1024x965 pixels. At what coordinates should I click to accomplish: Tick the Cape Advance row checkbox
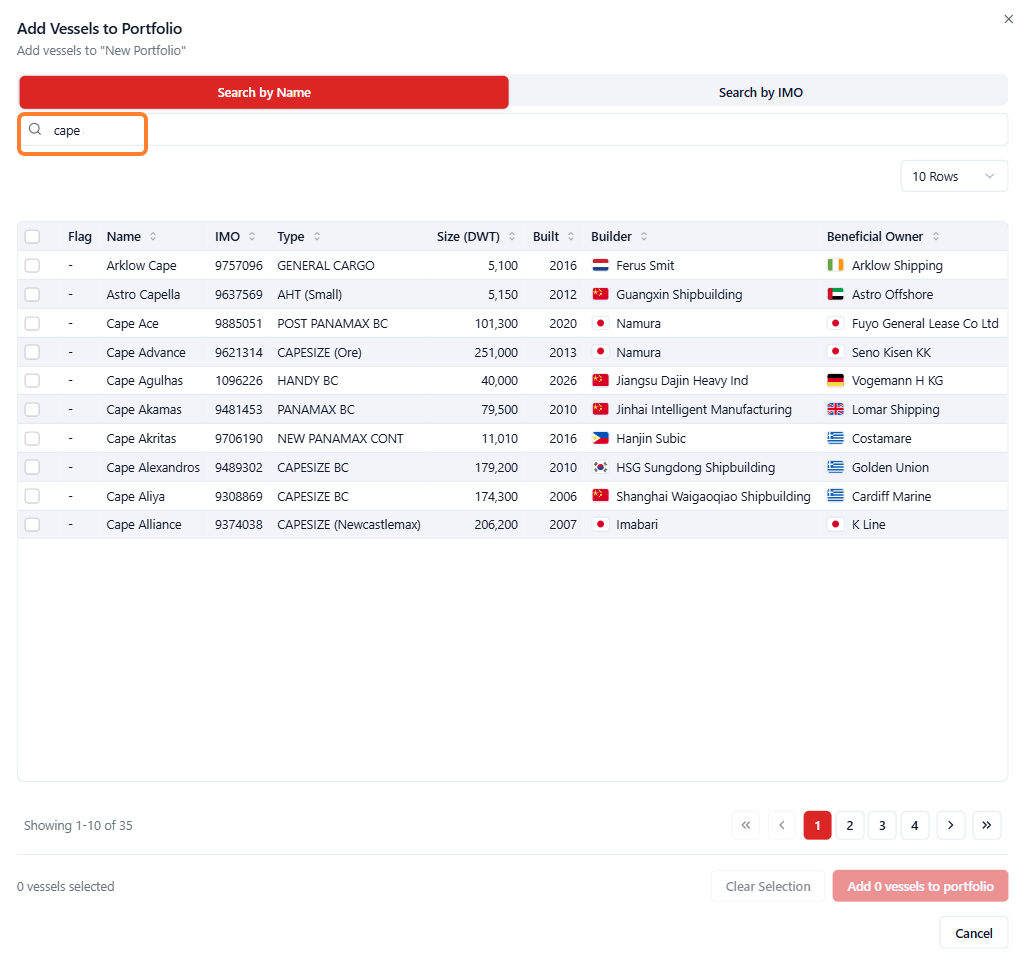pos(32,352)
